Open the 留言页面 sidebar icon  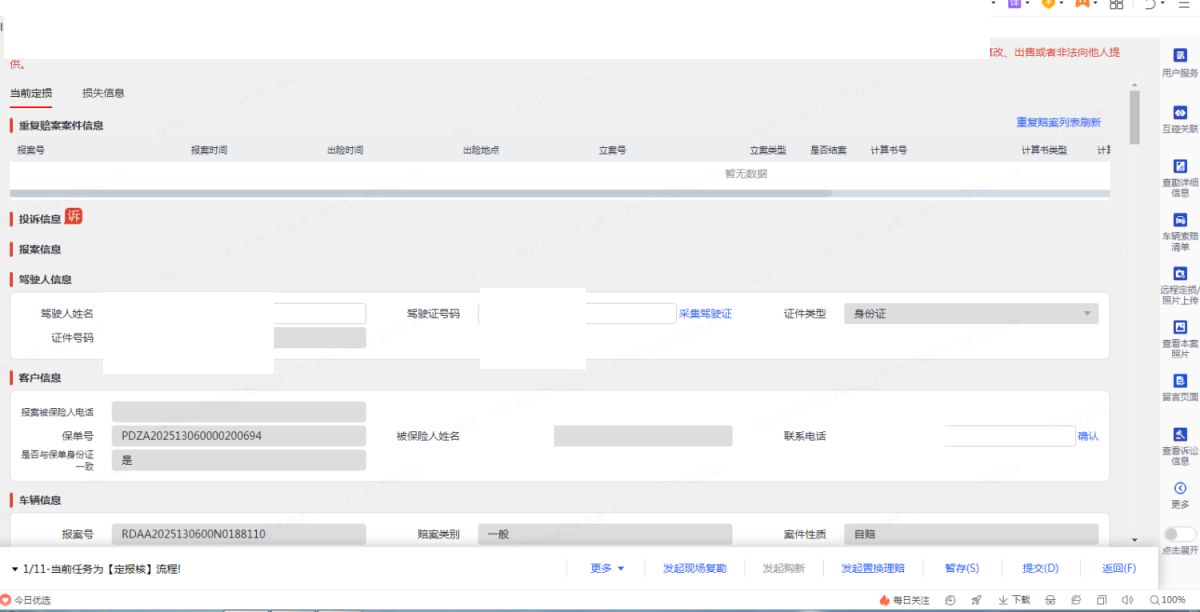pyautogui.click(x=1179, y=381)
